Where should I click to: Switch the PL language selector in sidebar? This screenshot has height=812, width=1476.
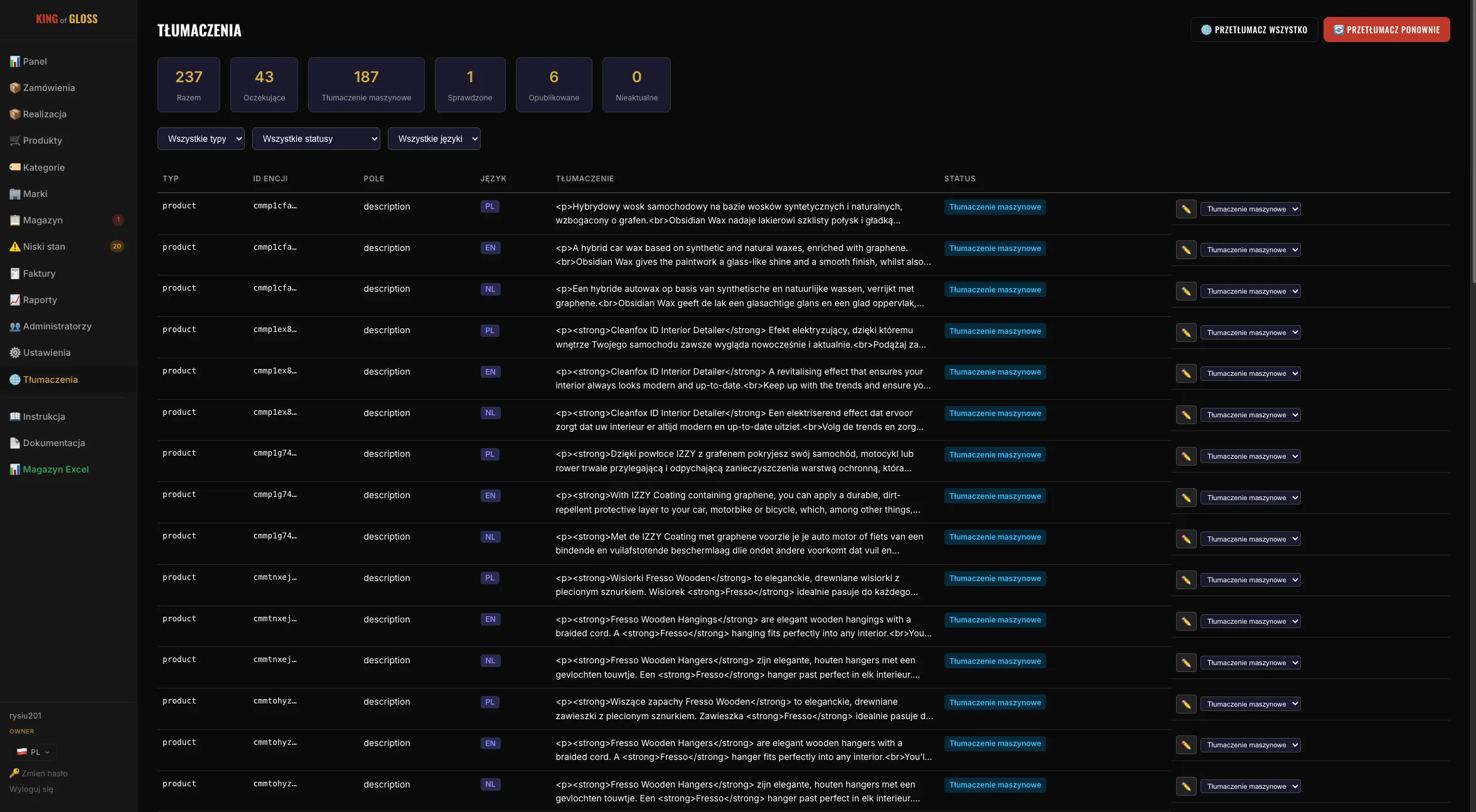click(33, 752)
